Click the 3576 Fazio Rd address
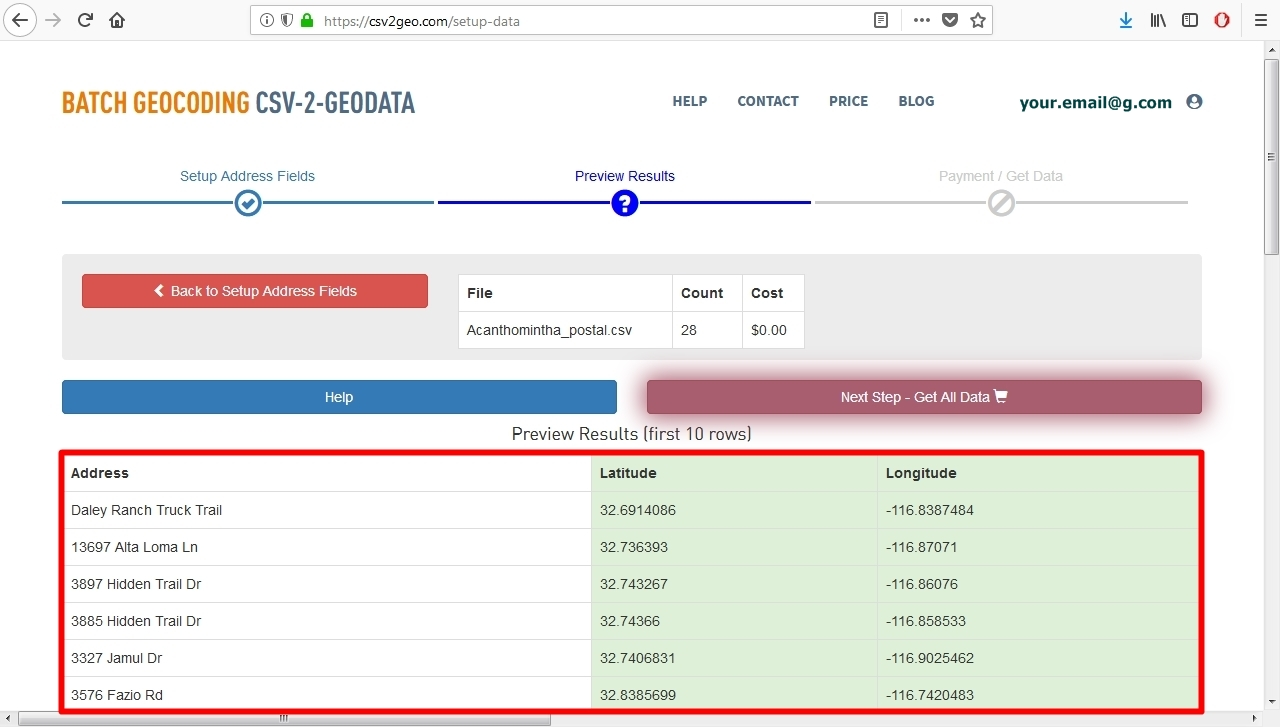The width and height of the screenshot is (1280, 727). (117, 695)
